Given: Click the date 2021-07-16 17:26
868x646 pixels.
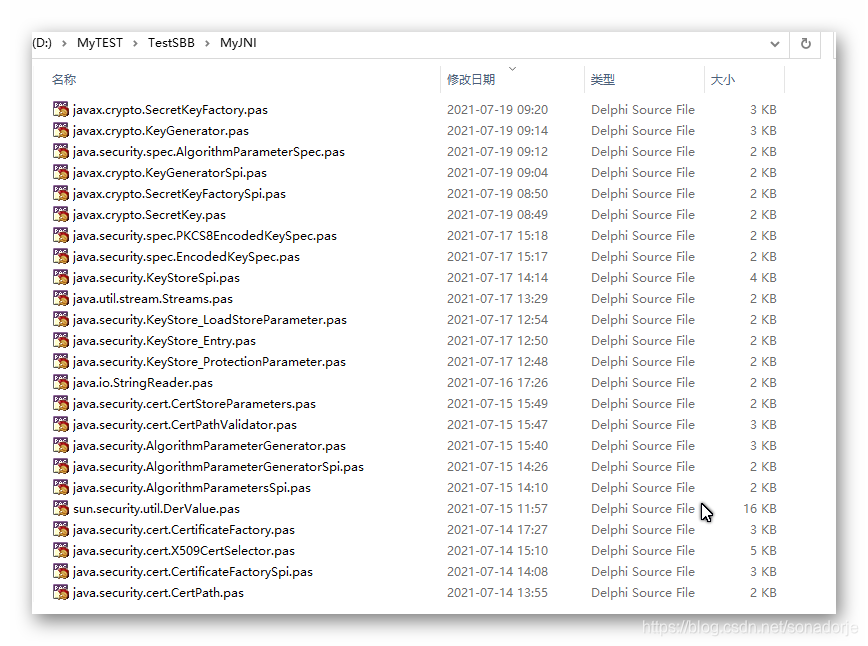Looking at the screenshot, I should 497,383.
